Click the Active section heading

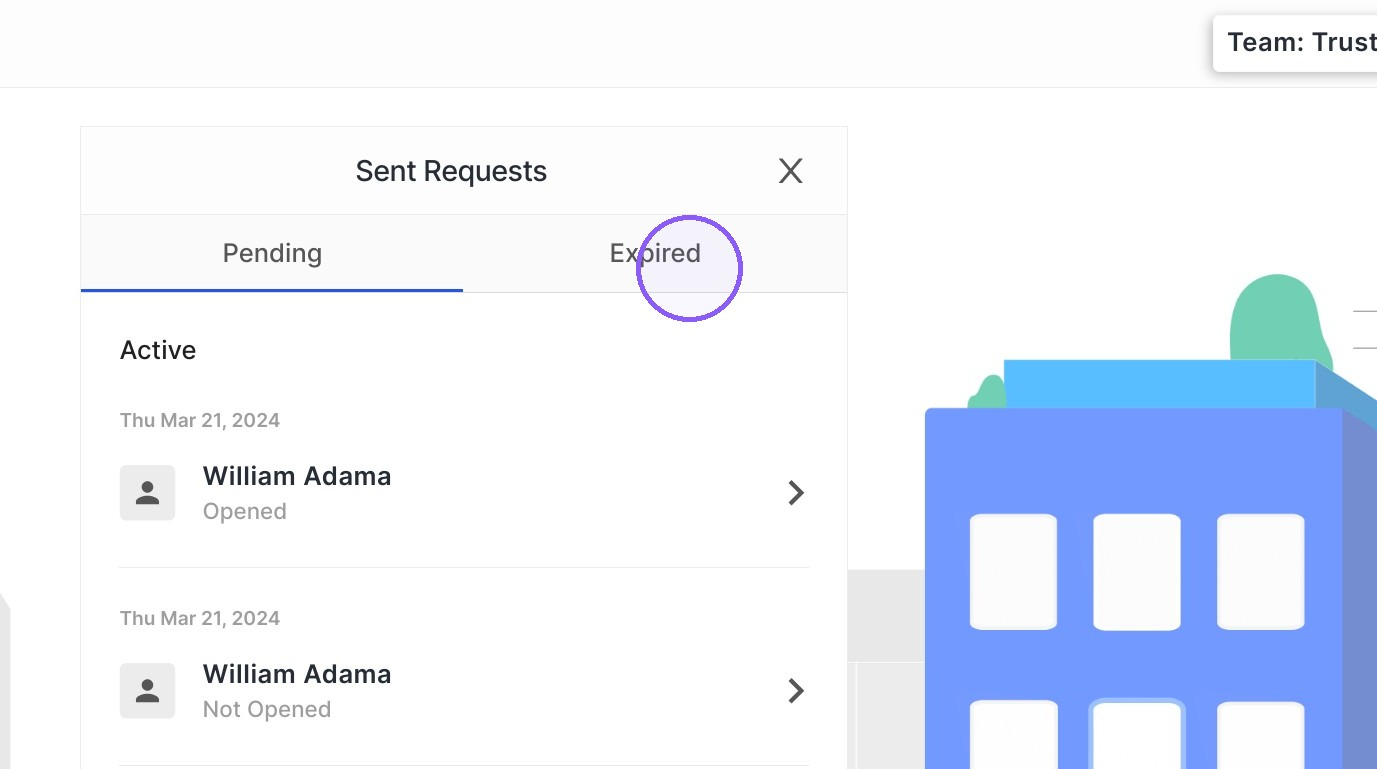point(158,350)
